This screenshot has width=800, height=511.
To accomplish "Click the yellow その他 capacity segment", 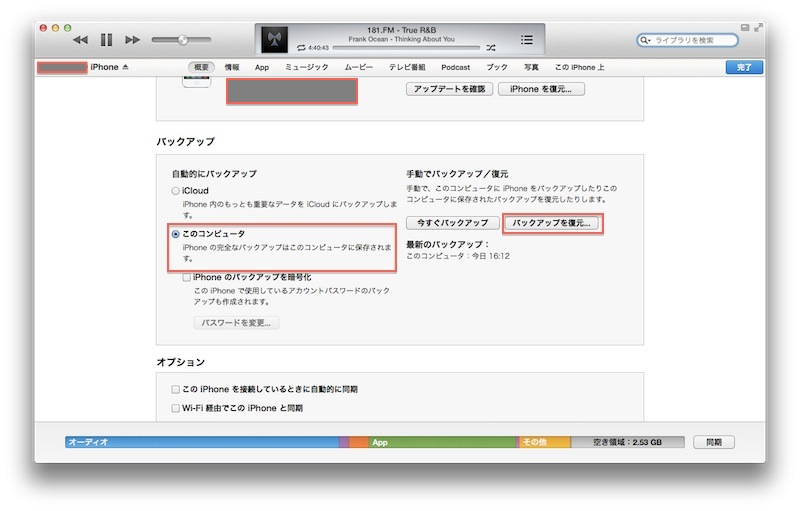I will (544, 442).
